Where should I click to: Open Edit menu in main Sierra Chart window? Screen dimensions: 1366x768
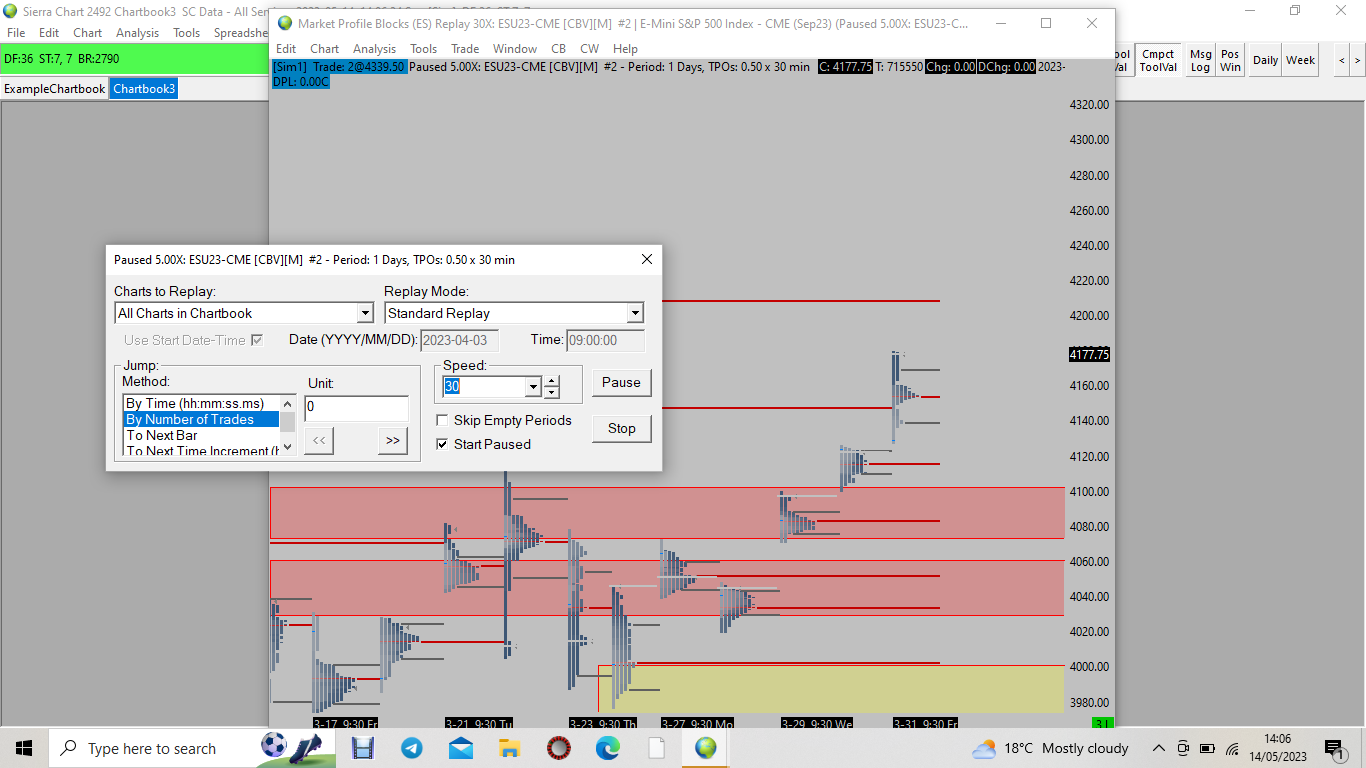[49, 33]
